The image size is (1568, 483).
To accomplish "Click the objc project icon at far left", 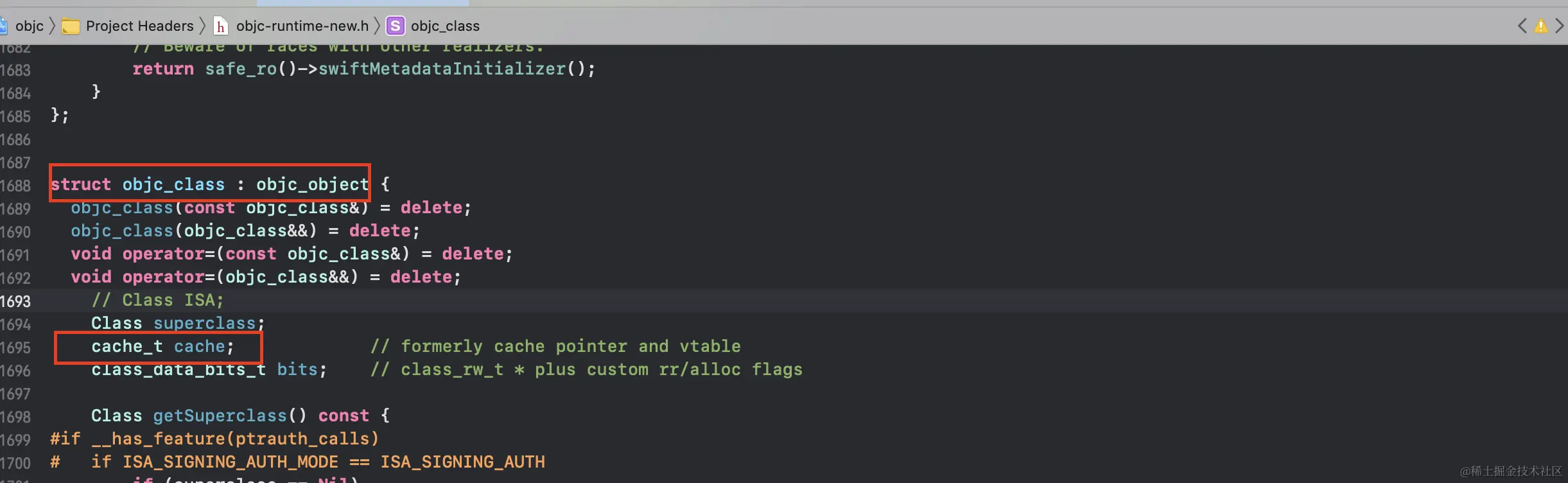I will click(3, 26).
